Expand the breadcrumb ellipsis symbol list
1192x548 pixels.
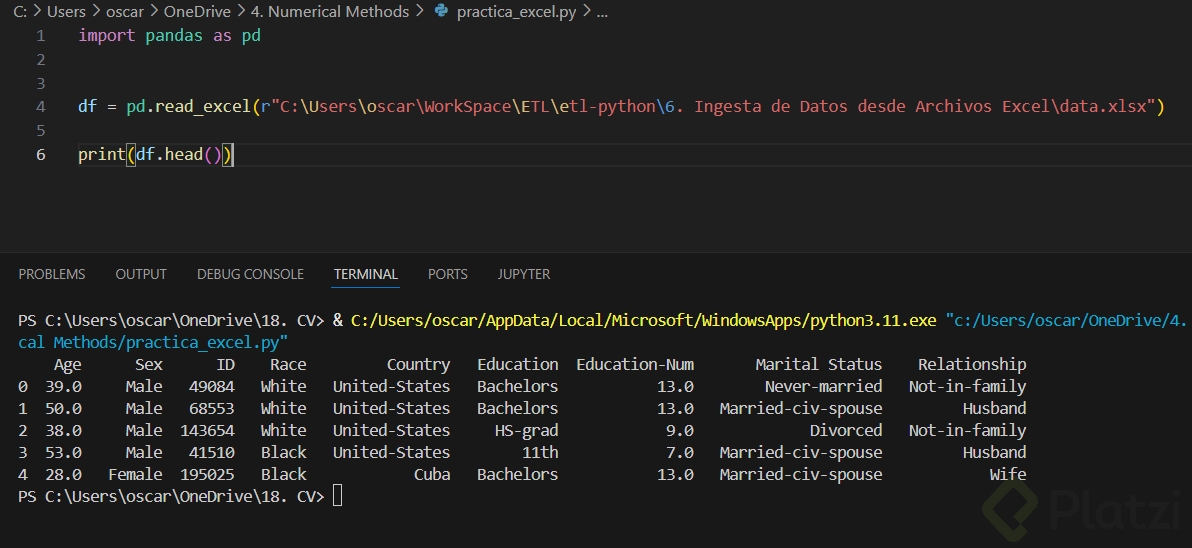(602, 12)
